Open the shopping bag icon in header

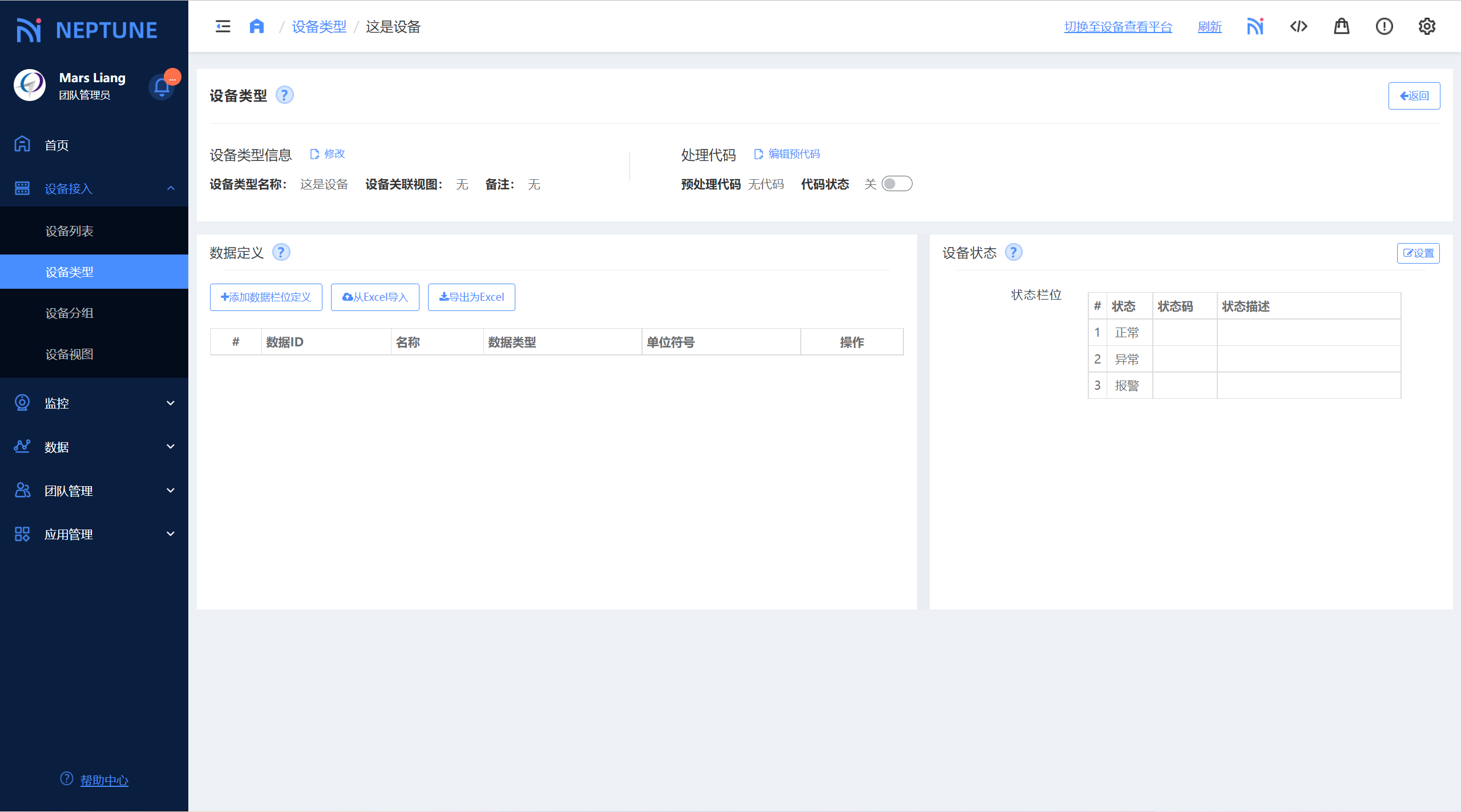tap(1341, 26)
